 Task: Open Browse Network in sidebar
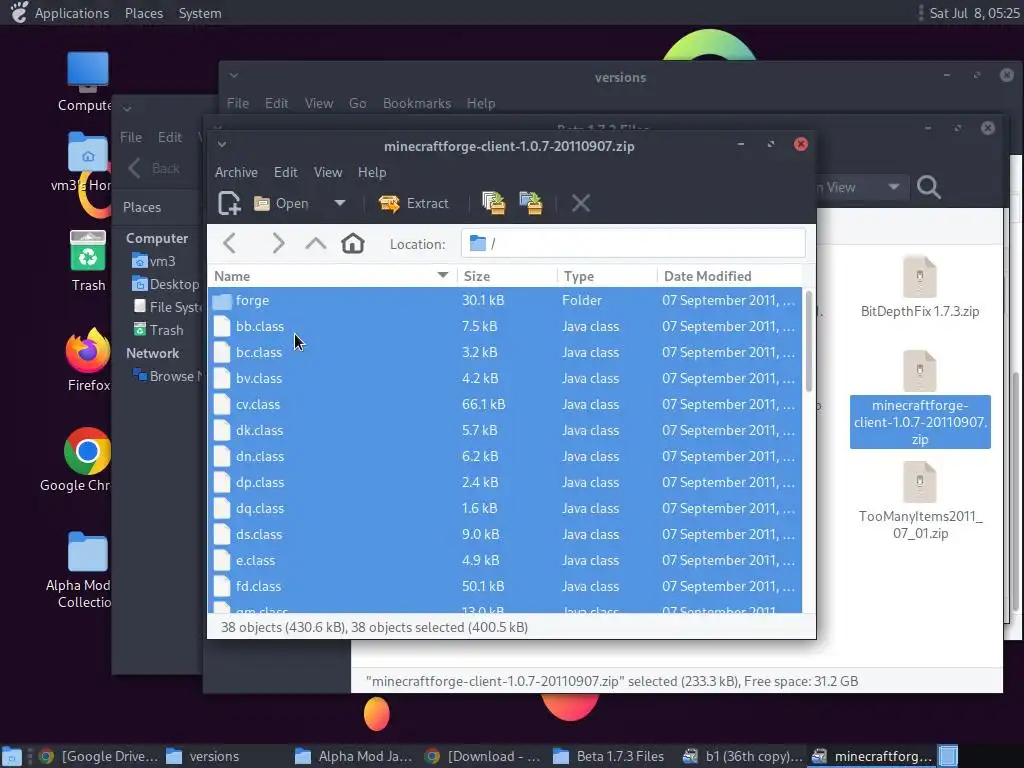click(x=167, y=376)
